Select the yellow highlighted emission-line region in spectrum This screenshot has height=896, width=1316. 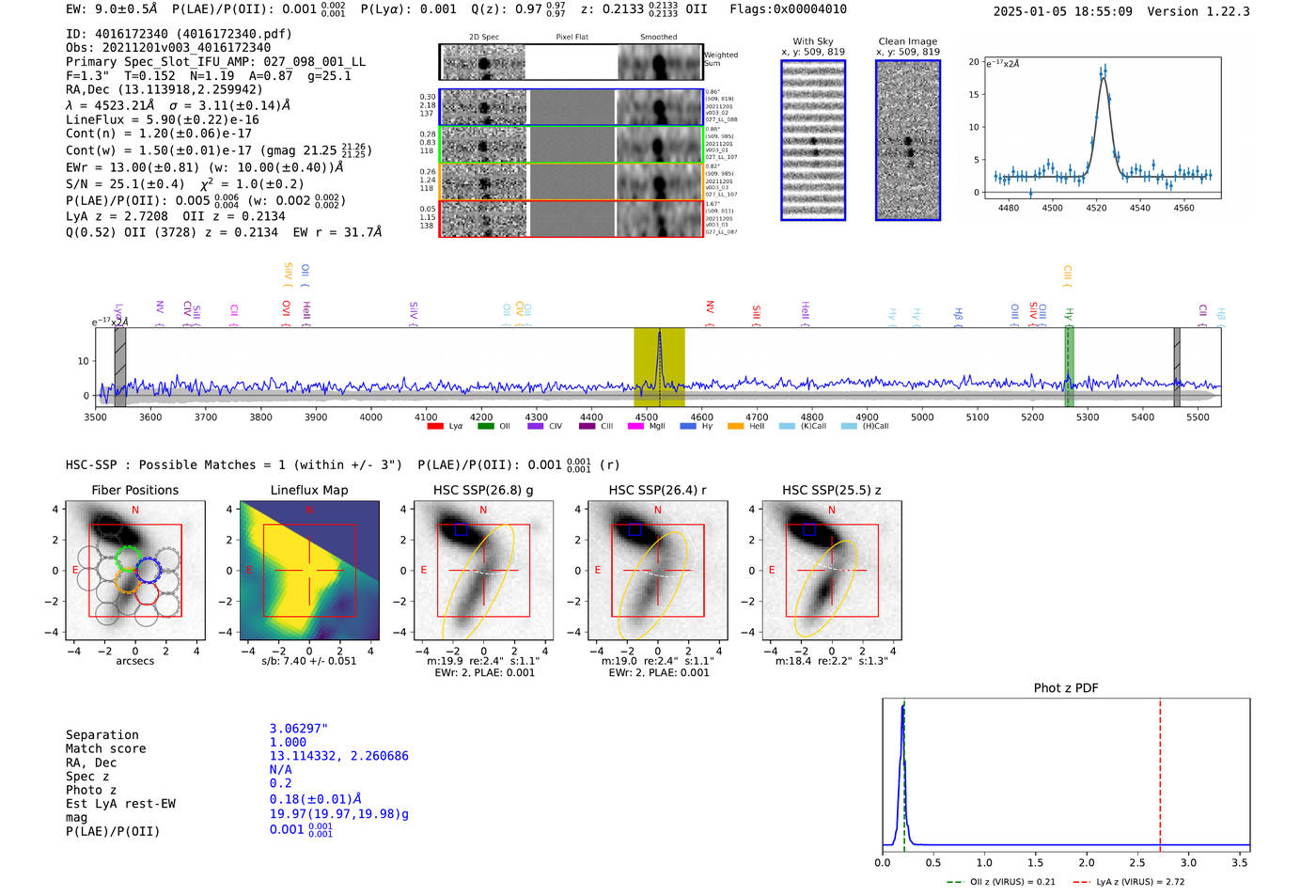tap(659, 367)
